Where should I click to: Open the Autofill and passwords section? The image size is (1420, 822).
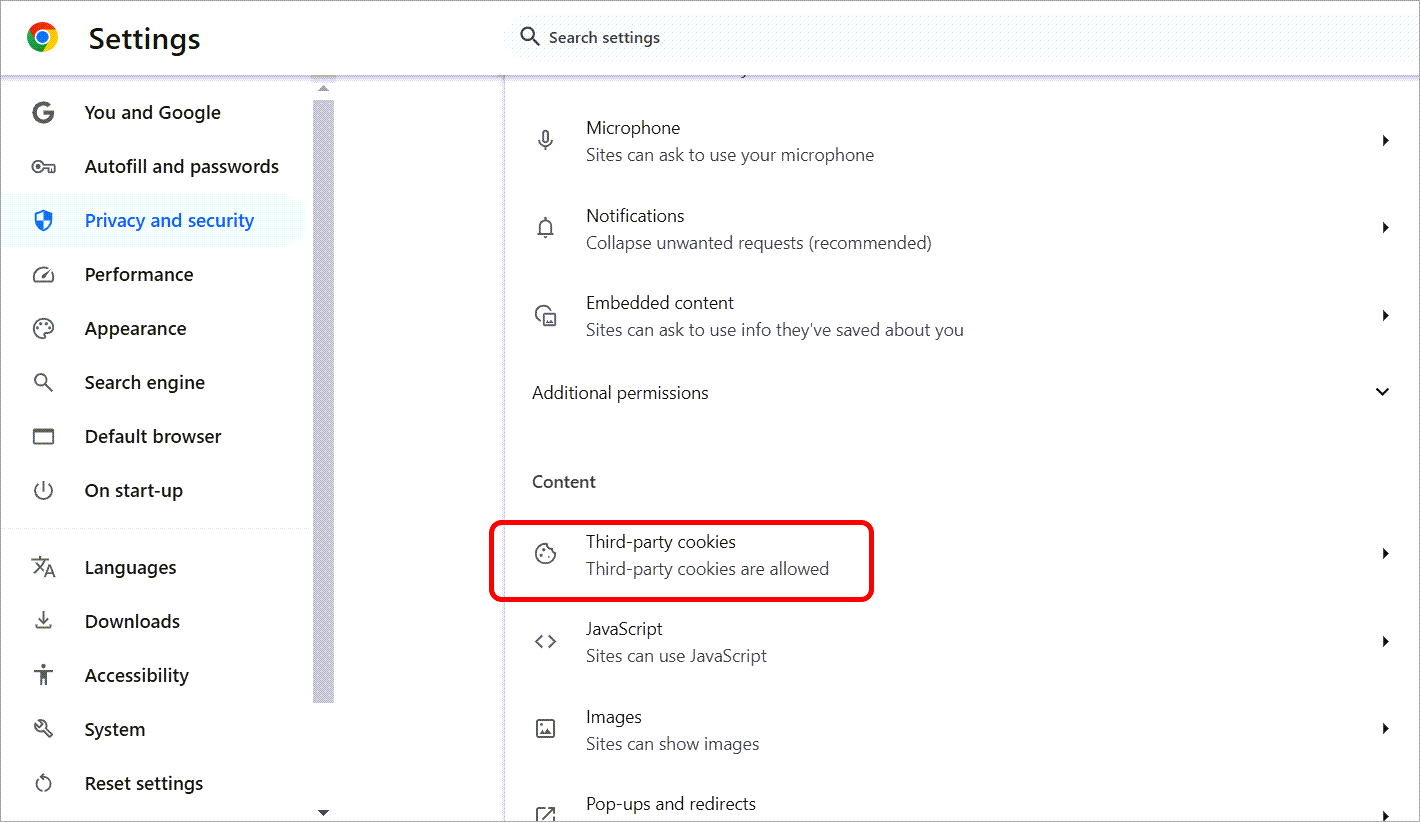(181, 167)
